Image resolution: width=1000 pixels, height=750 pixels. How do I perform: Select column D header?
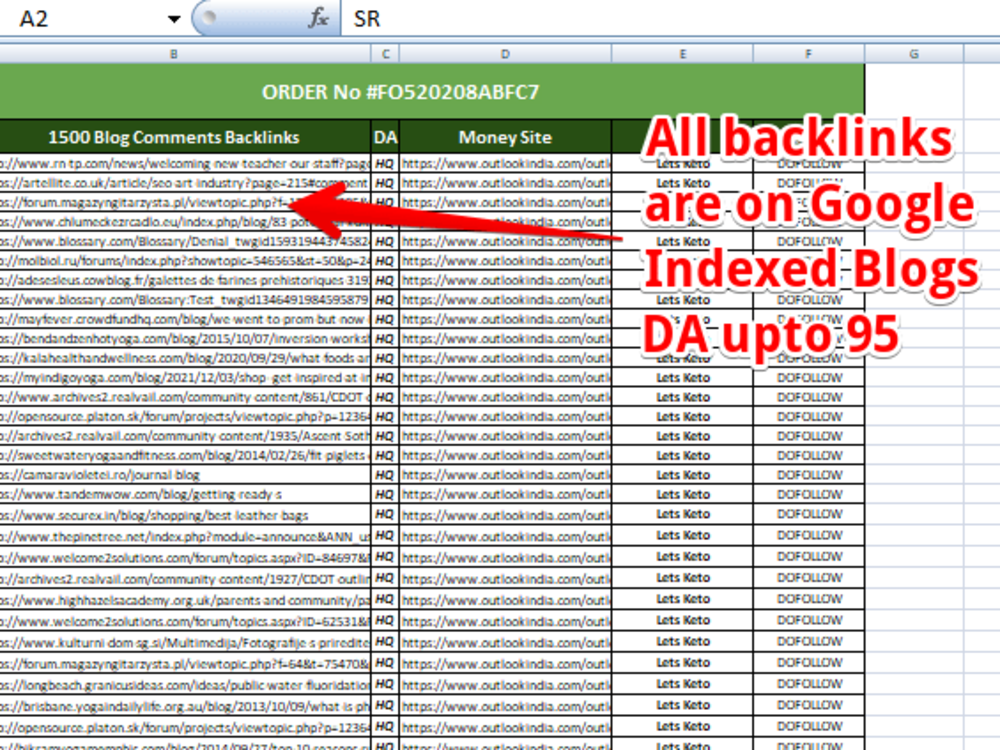505,54
